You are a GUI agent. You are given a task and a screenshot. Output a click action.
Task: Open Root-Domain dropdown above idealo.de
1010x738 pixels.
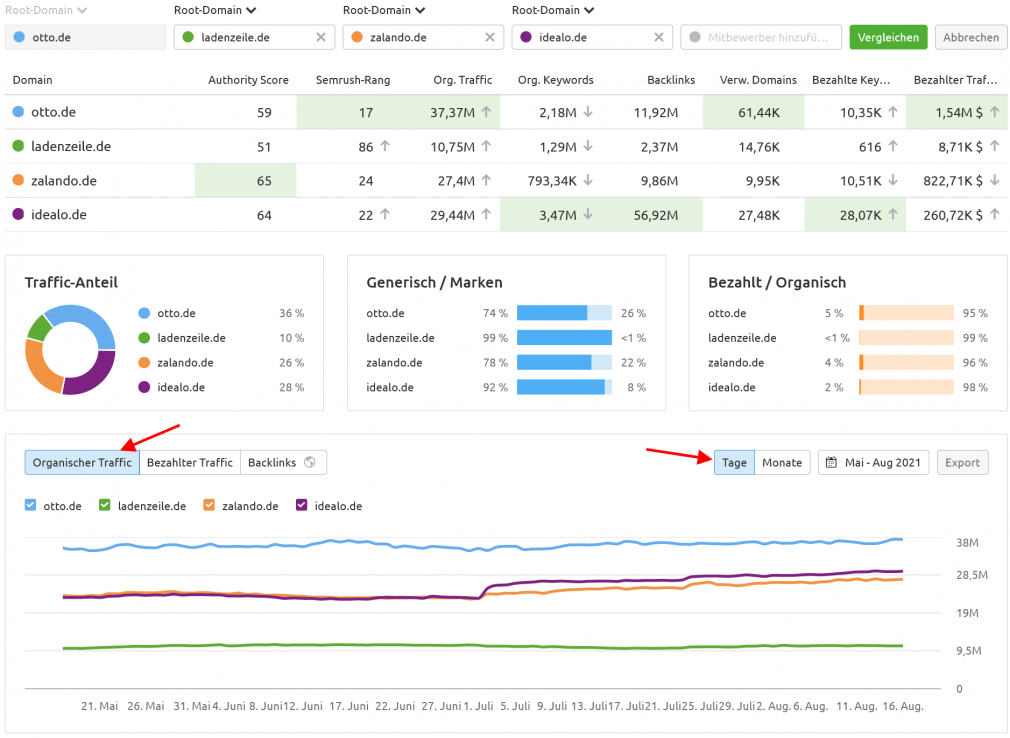point(553,10)
